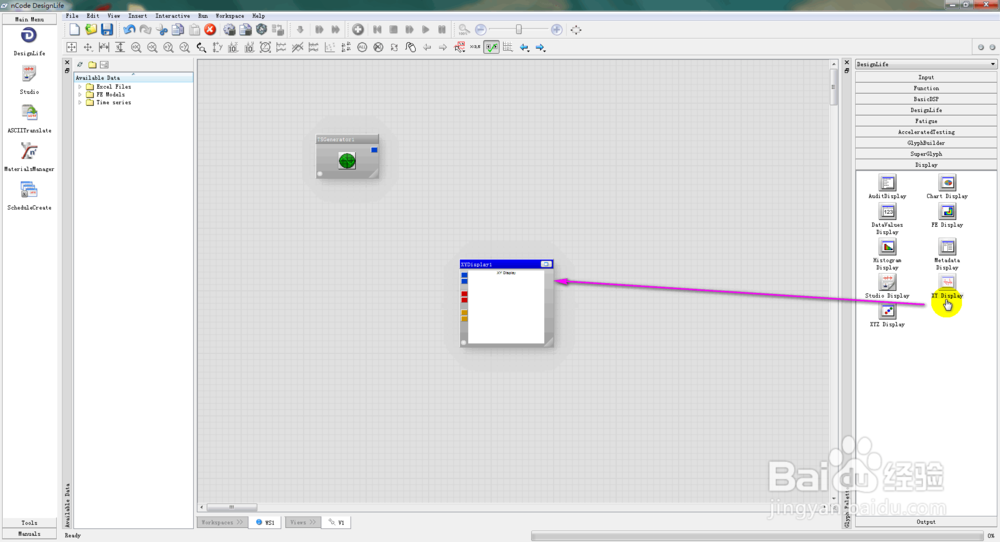The image size is (1000, 542).
Task: Open the DesignLife app in the main menu
Action: coord(29,41)
